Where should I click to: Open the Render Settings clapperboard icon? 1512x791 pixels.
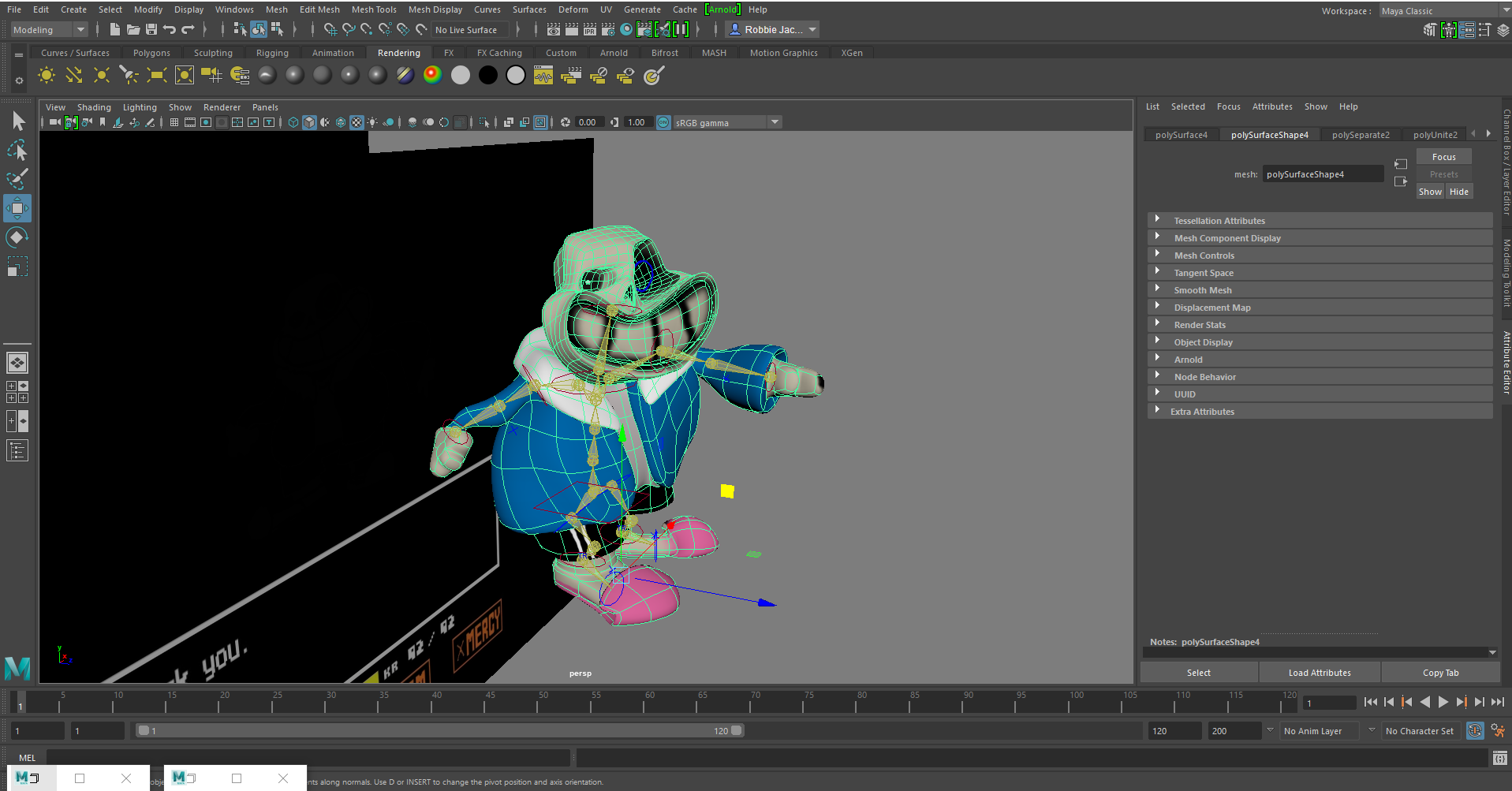[x=608, y=30]
